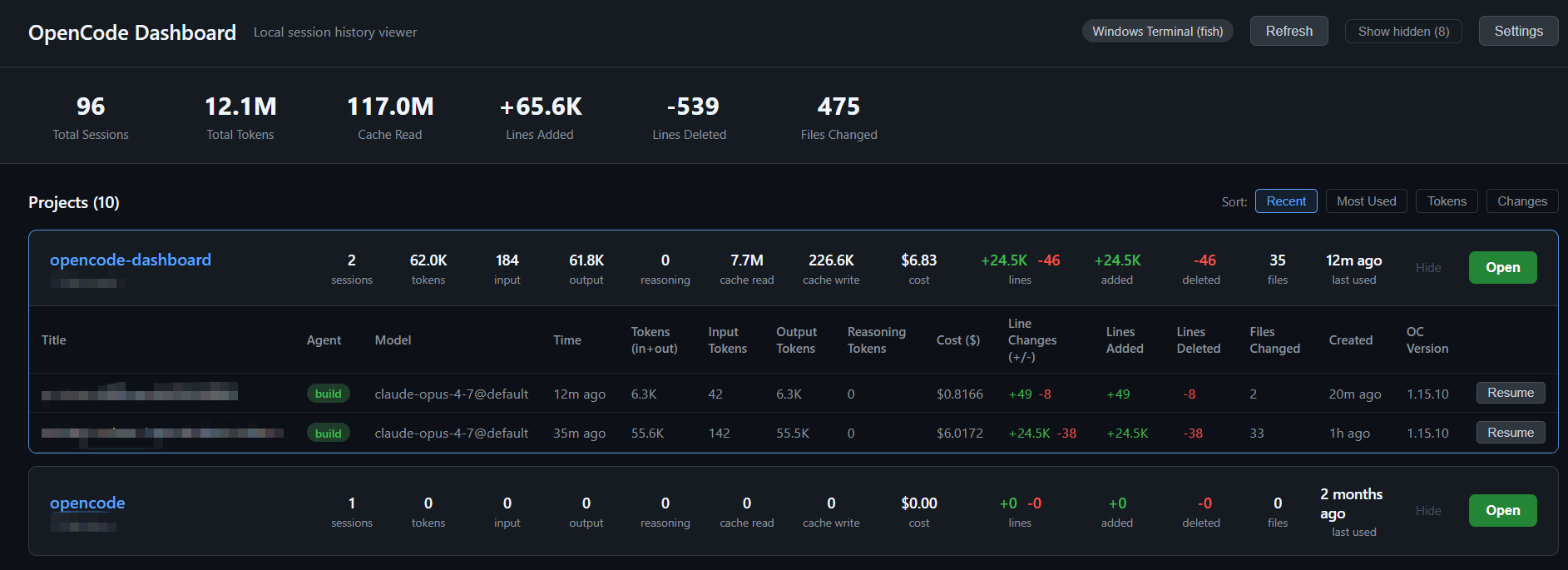The width and height of the screenshot is (1568, 570).
Task: Click model name in the 12m ago row
Action: 451,394
